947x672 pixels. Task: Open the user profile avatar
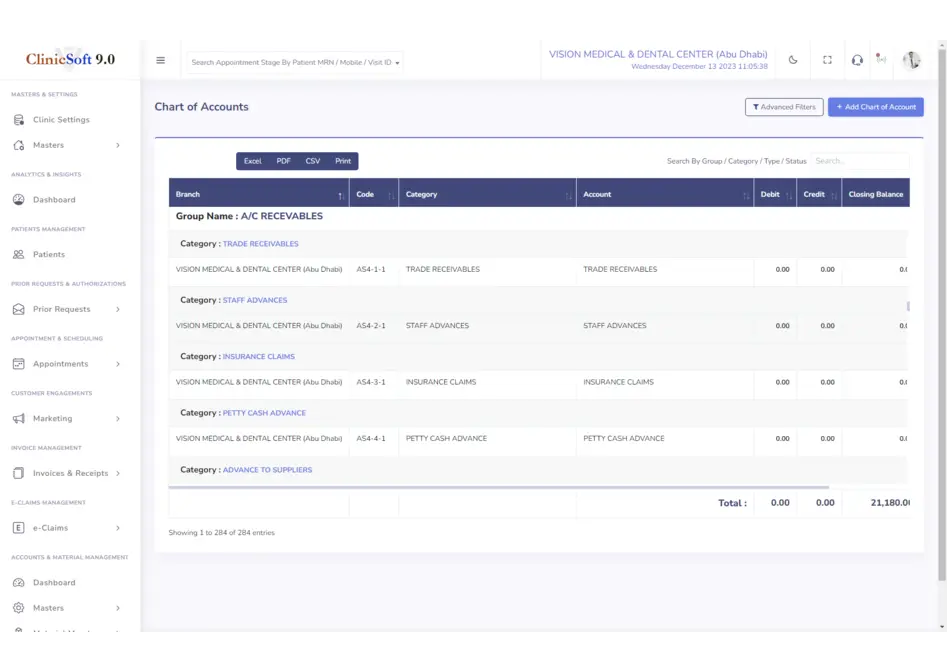[x=911, y=60]
